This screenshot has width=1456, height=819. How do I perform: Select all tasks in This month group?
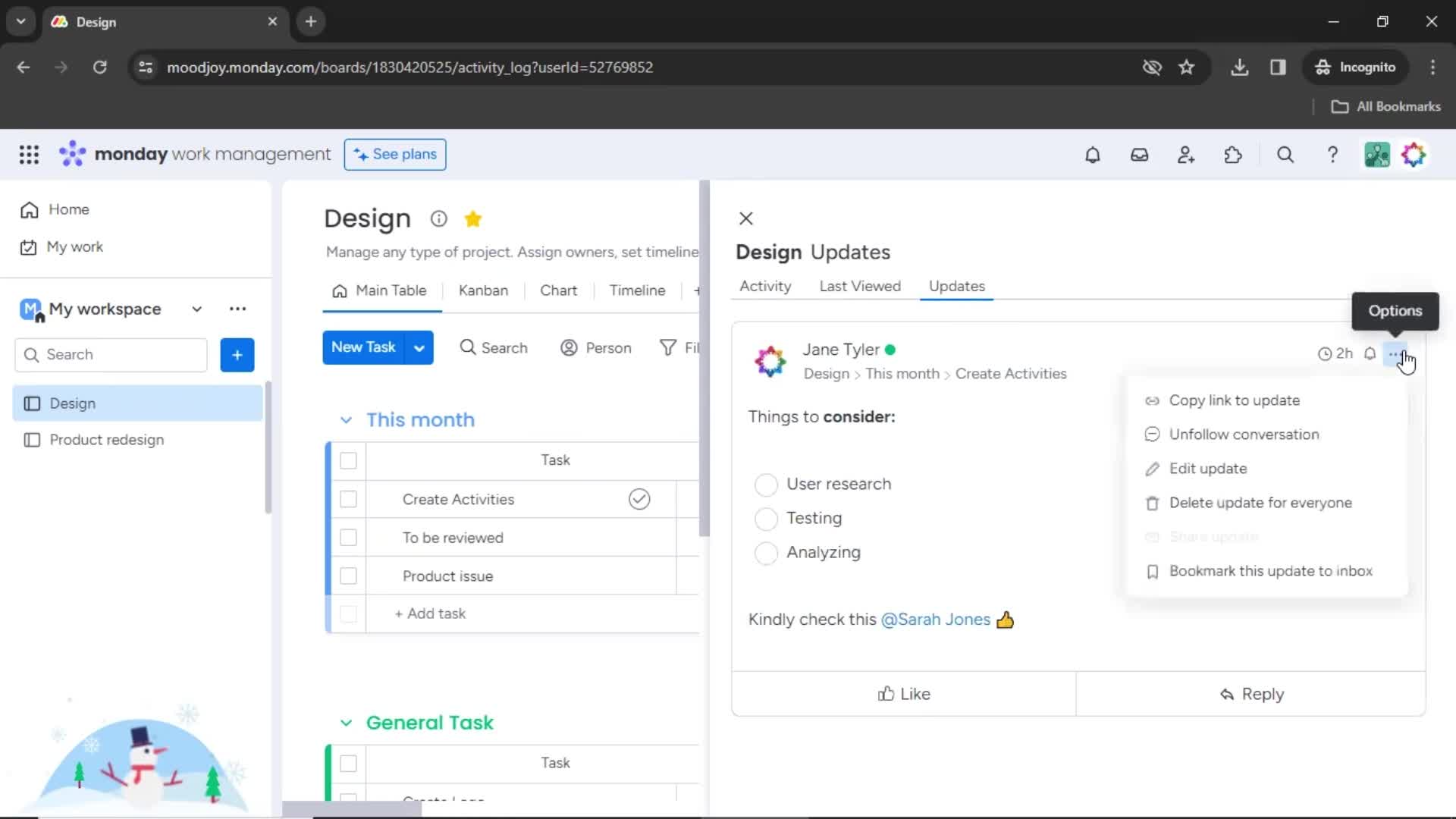[348, 460]
